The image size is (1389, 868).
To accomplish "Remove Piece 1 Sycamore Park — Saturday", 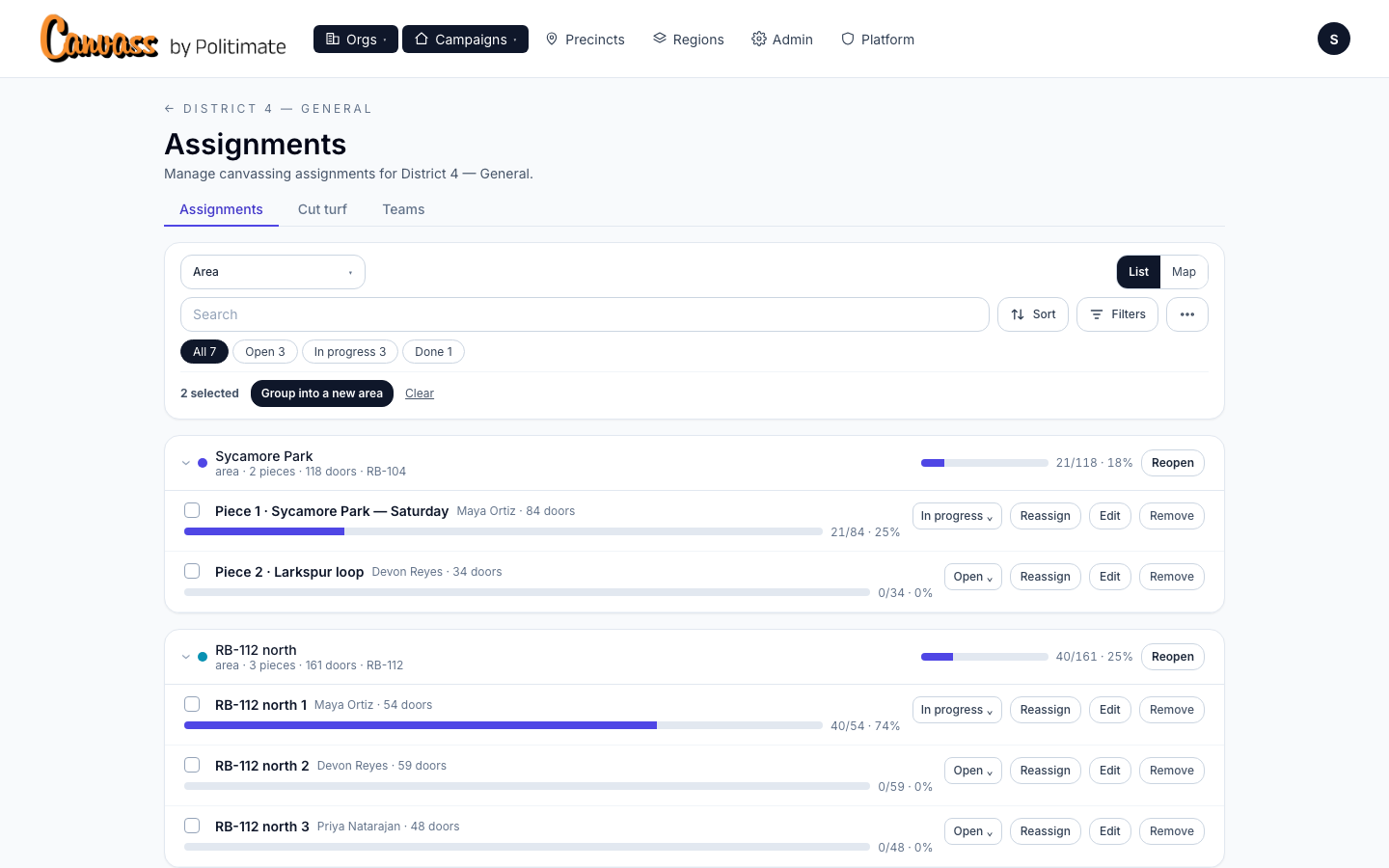I will click(1172, 516).
